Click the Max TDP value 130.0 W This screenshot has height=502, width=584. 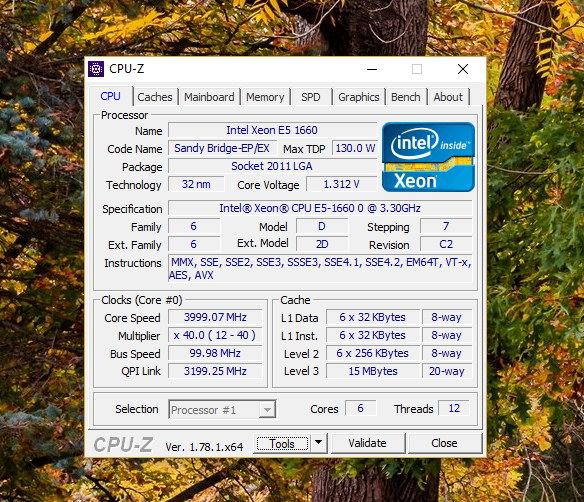click(355, 148)
